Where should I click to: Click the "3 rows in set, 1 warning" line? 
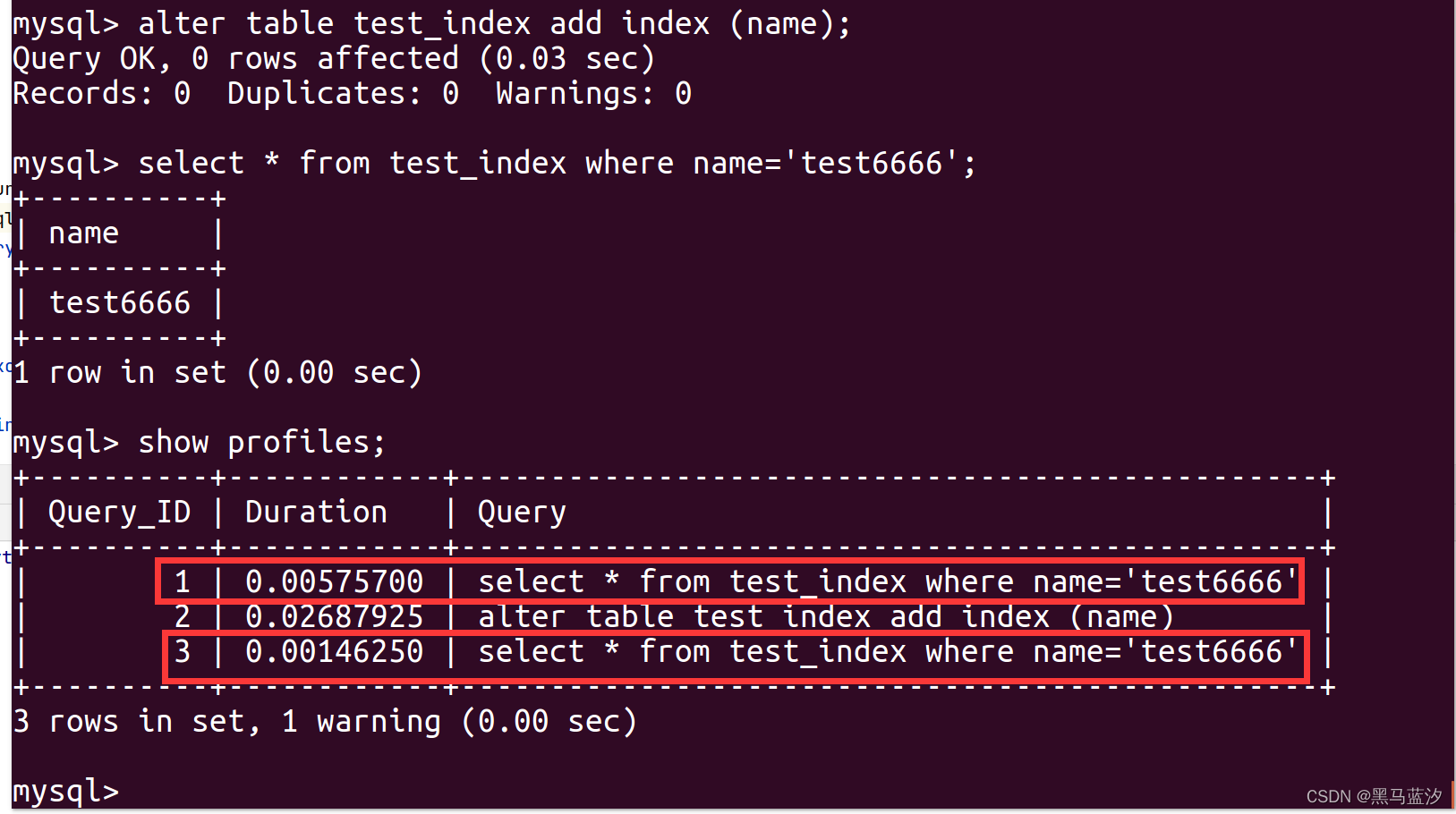[x=325, y=721]
